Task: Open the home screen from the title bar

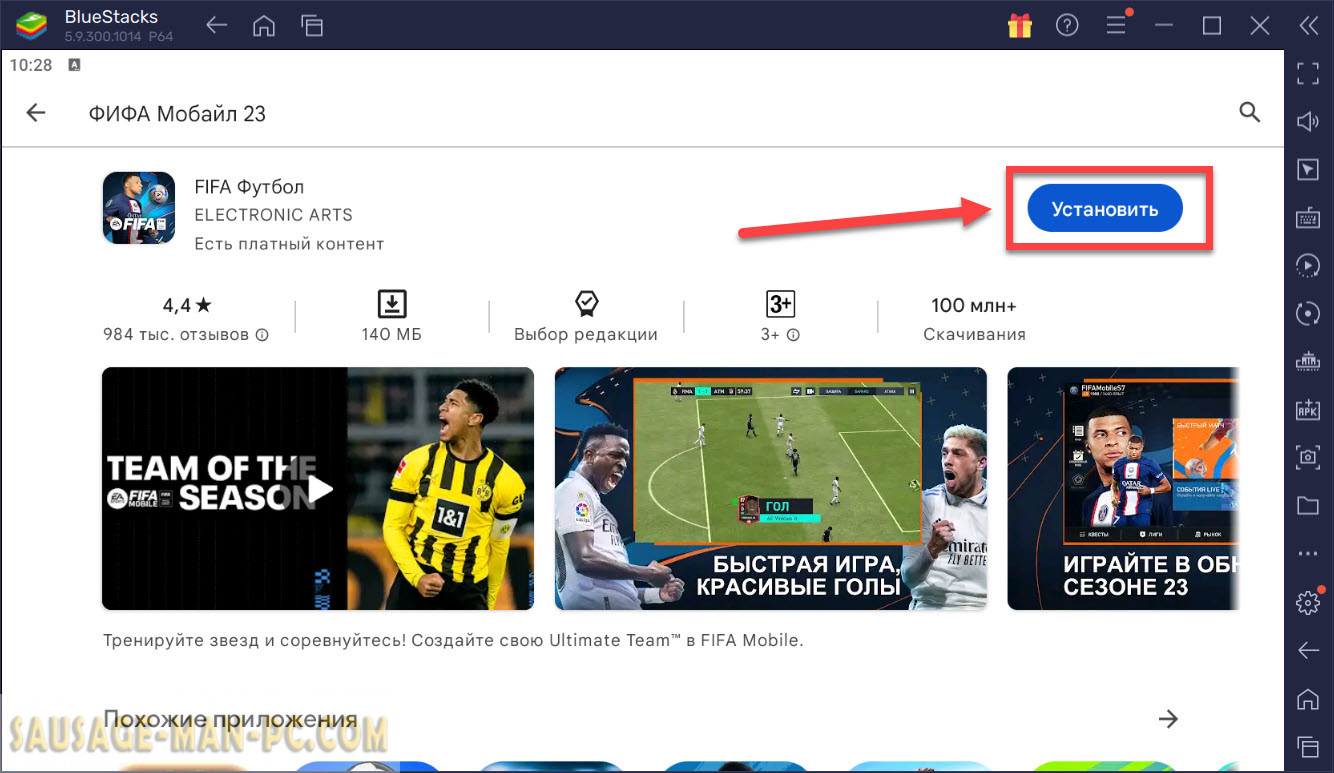Action: click(x=264, y=26)
